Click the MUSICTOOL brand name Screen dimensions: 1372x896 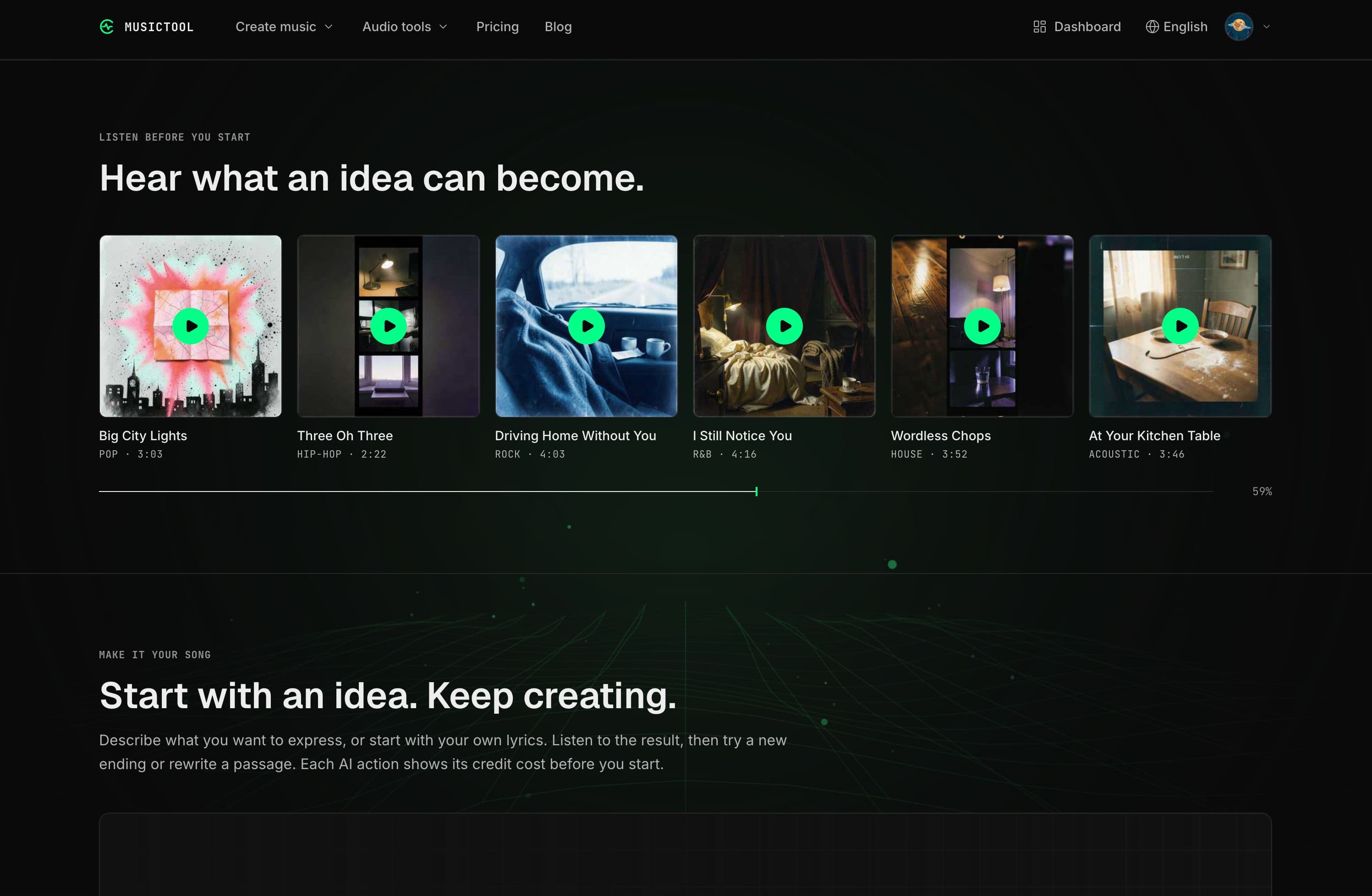coord(159,27)
